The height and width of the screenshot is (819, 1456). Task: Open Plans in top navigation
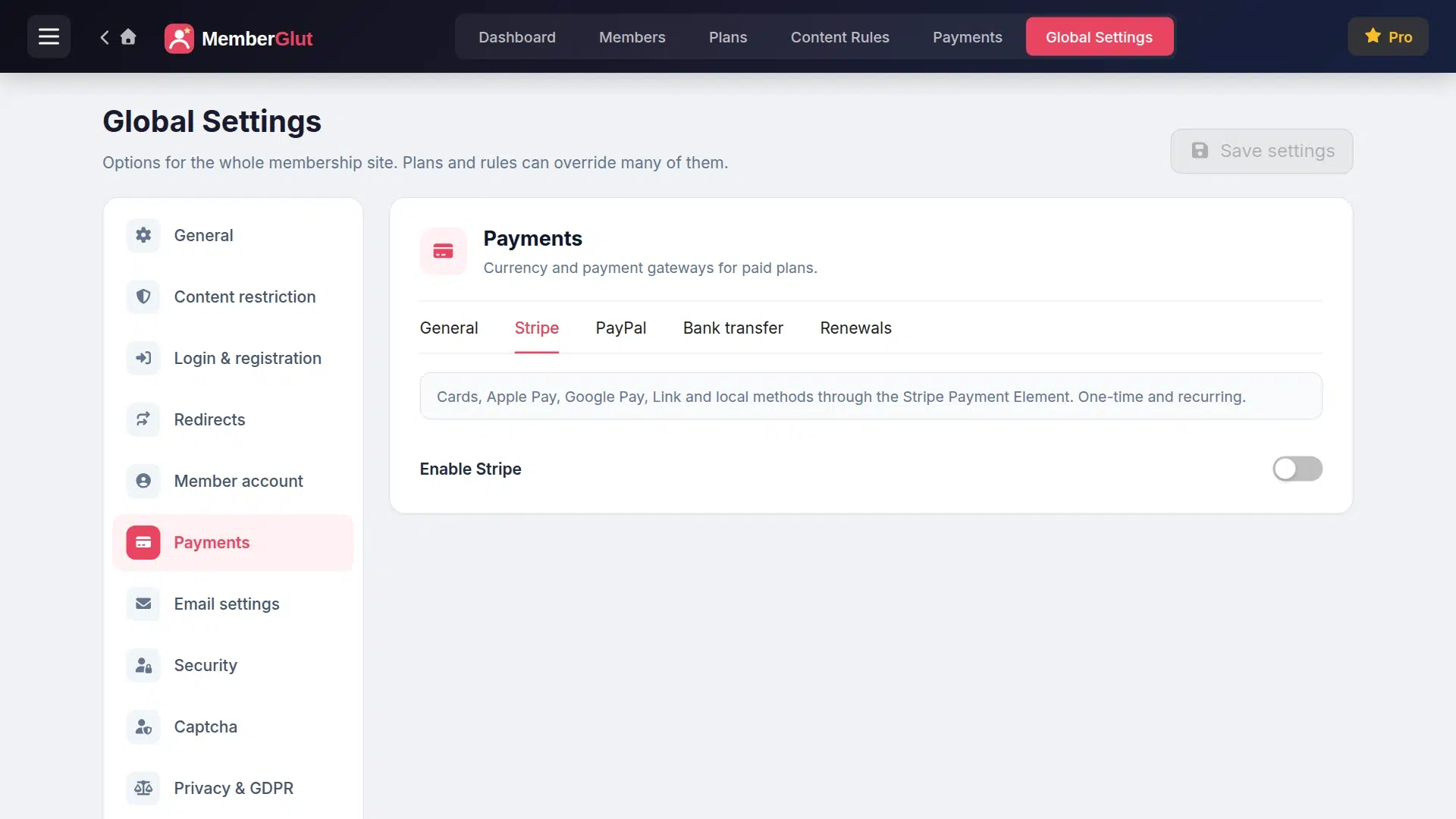point(728,37)
